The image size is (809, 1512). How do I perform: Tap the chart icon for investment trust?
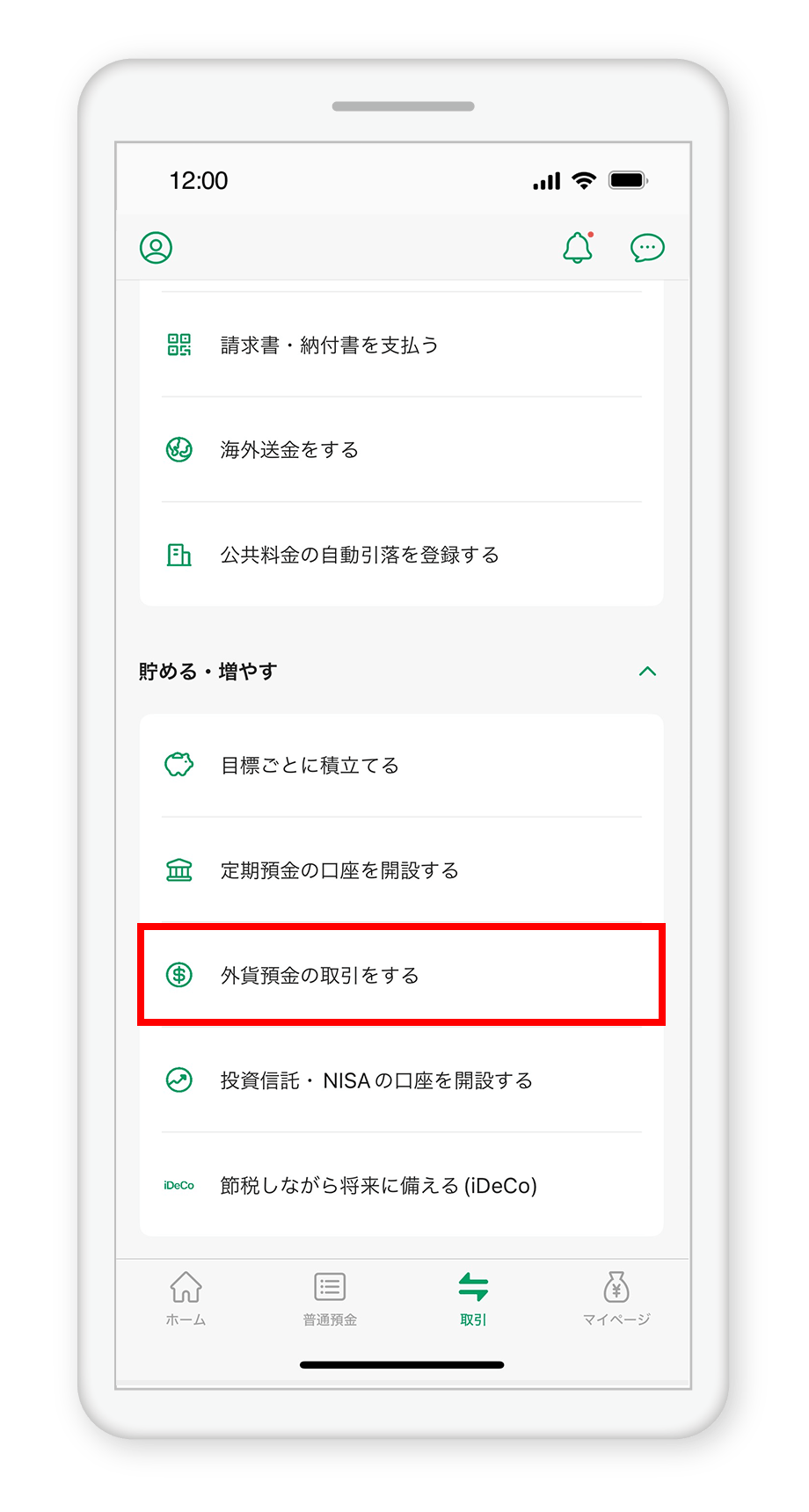coord(179,1079)
